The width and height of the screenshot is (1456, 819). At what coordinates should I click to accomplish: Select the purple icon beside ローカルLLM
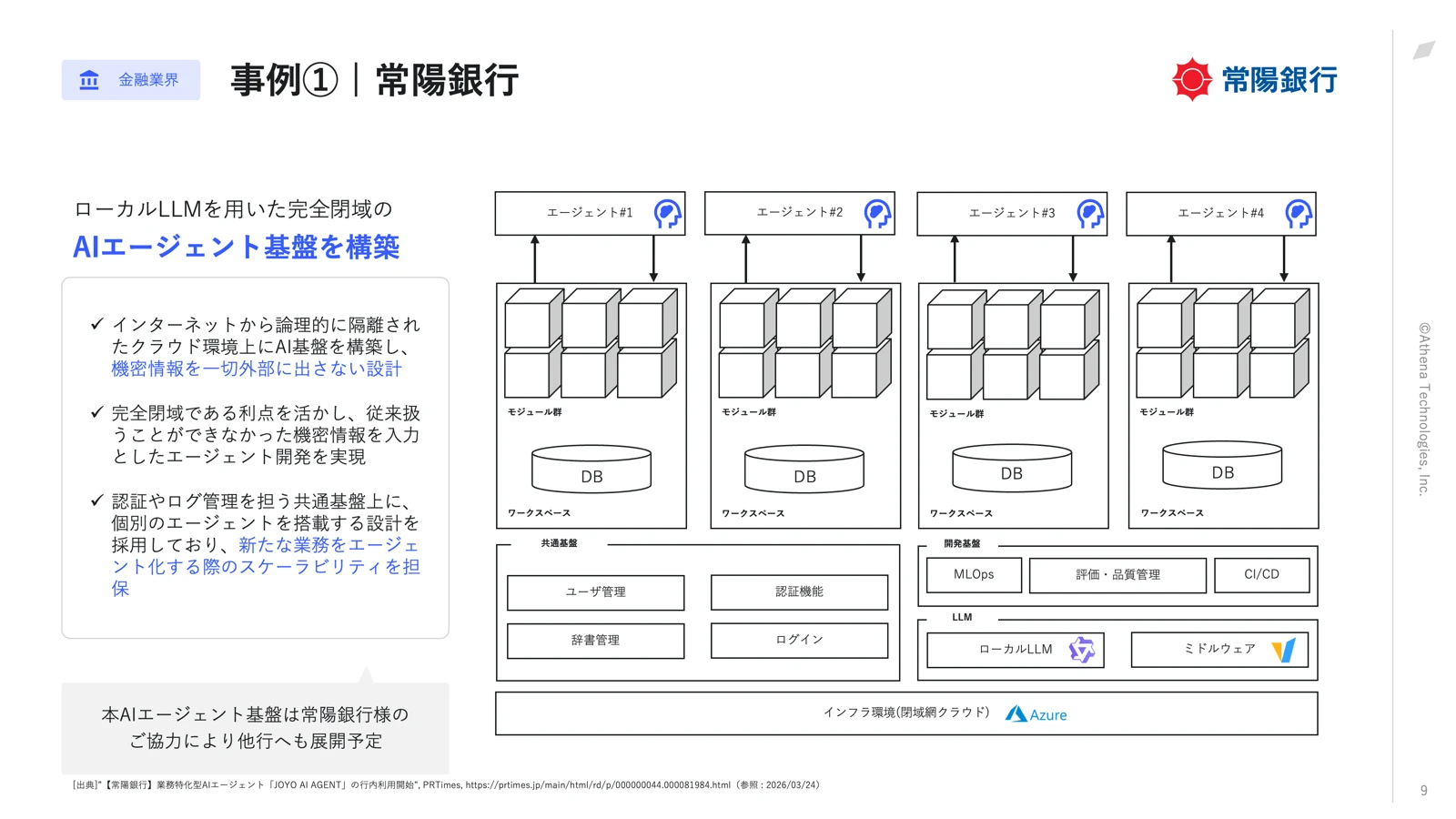tap(1081, 649)
